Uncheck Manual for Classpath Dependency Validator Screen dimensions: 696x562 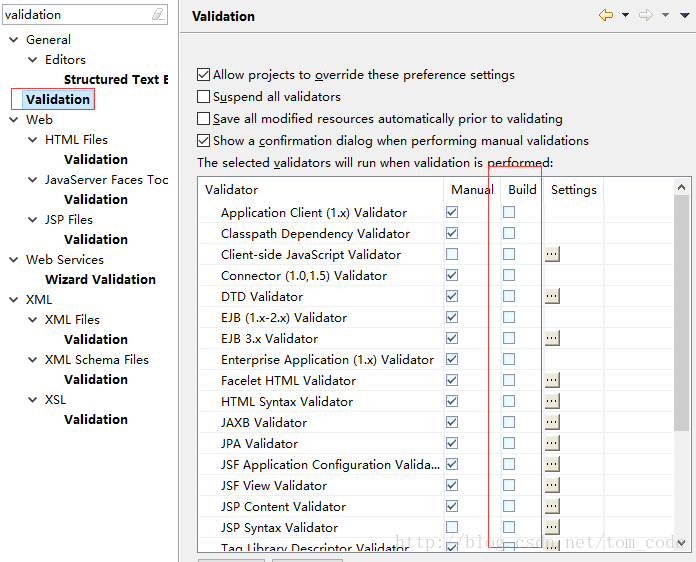(452, 233)
